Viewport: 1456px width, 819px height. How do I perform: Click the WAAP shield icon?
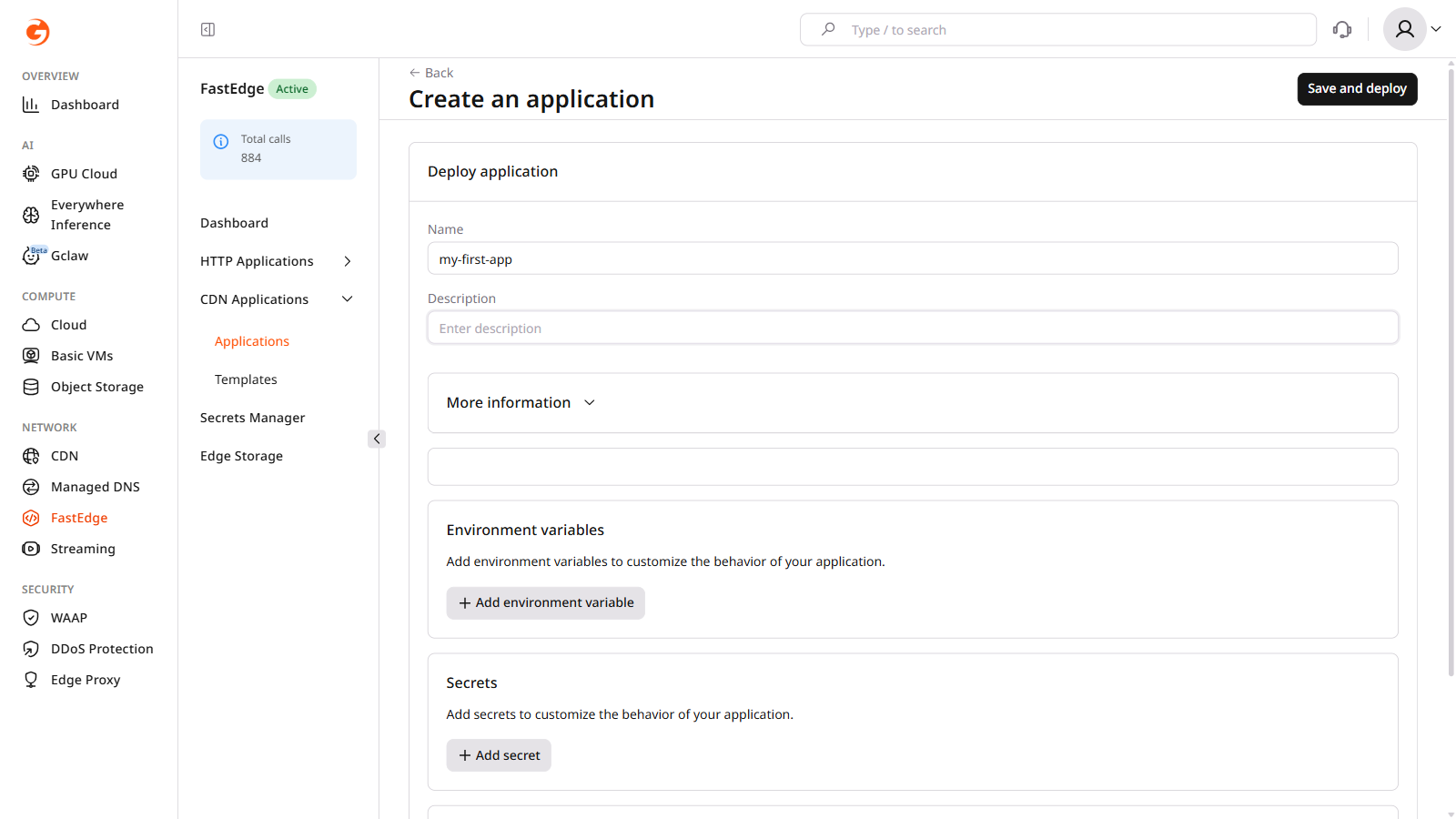(31, 618)
